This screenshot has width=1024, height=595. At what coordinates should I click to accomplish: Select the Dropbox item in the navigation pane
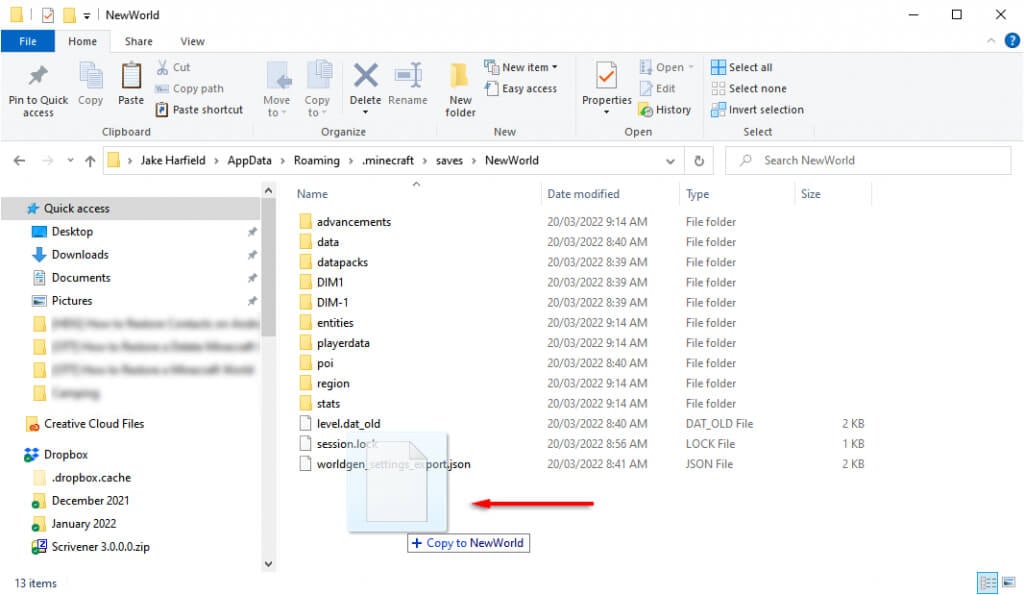[x=65, y=454]
